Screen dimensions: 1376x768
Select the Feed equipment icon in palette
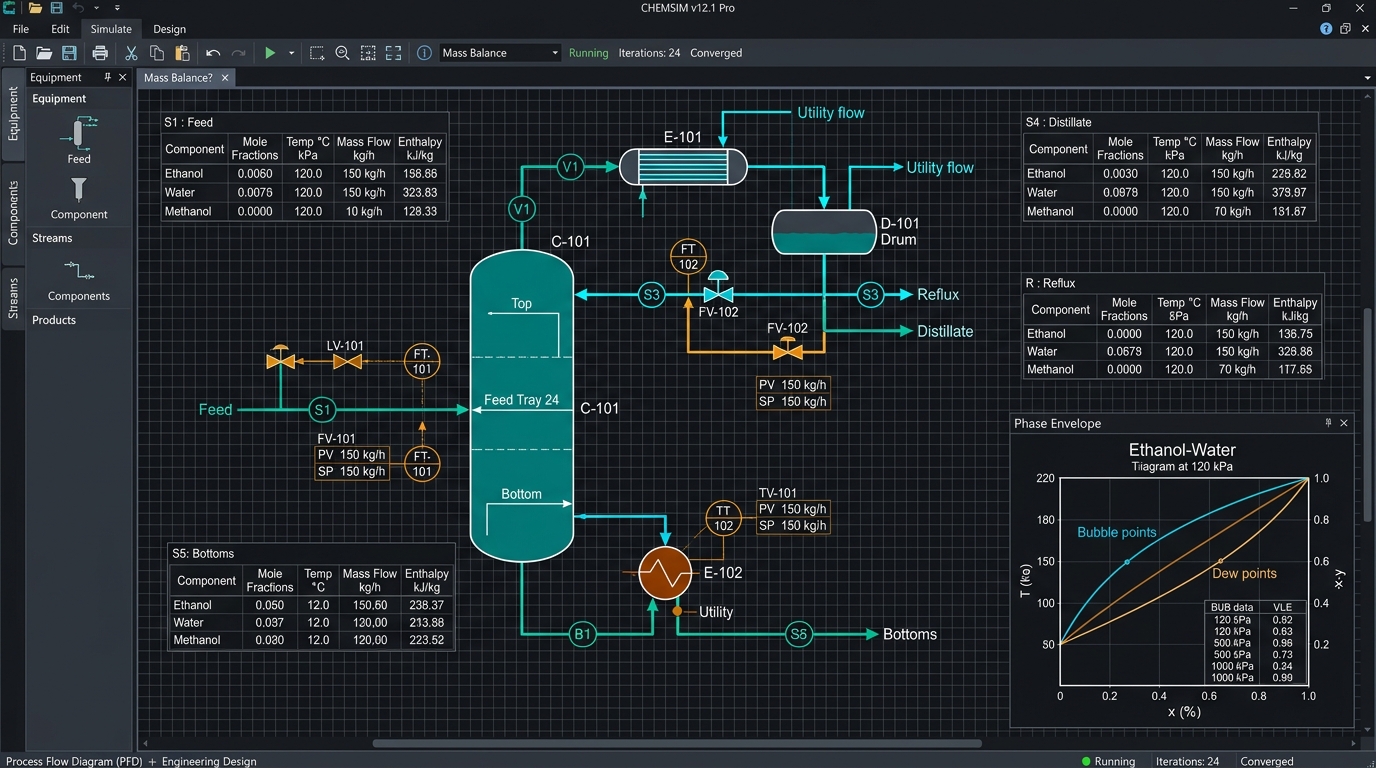79,133
